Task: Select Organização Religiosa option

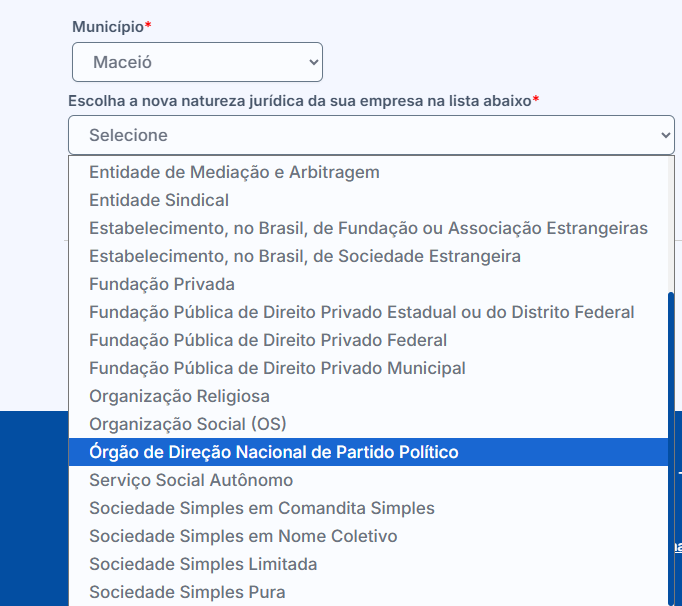Action: click(x=368, y=396)
